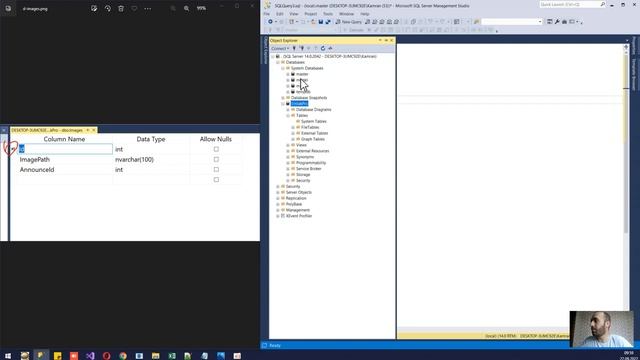Screen dimensions: 640x360
Task: Refresh the Object Explorer tree
Action: (323, 48)
